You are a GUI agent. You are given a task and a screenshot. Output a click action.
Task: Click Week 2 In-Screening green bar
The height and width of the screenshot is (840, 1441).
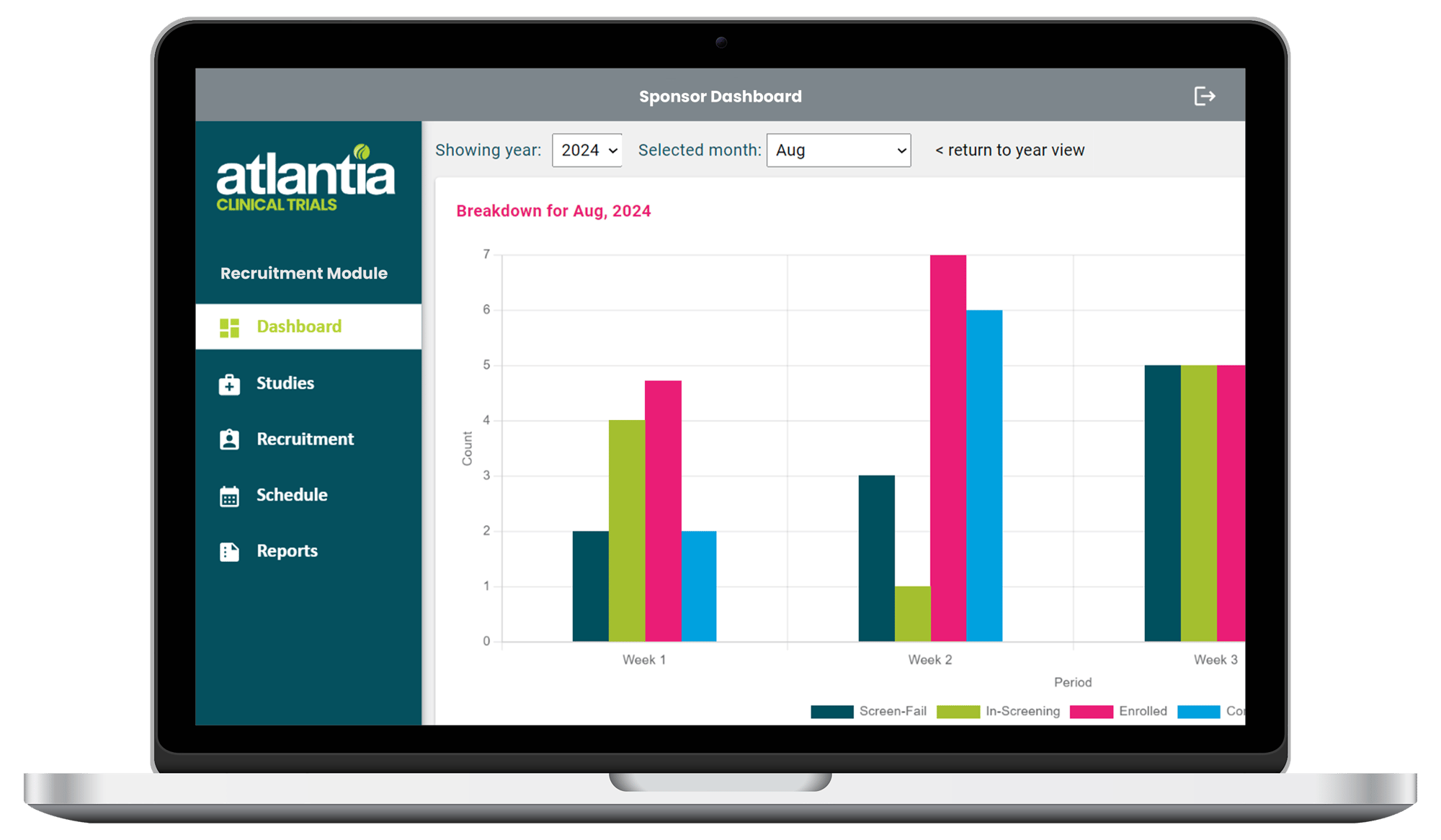point(913,614)
